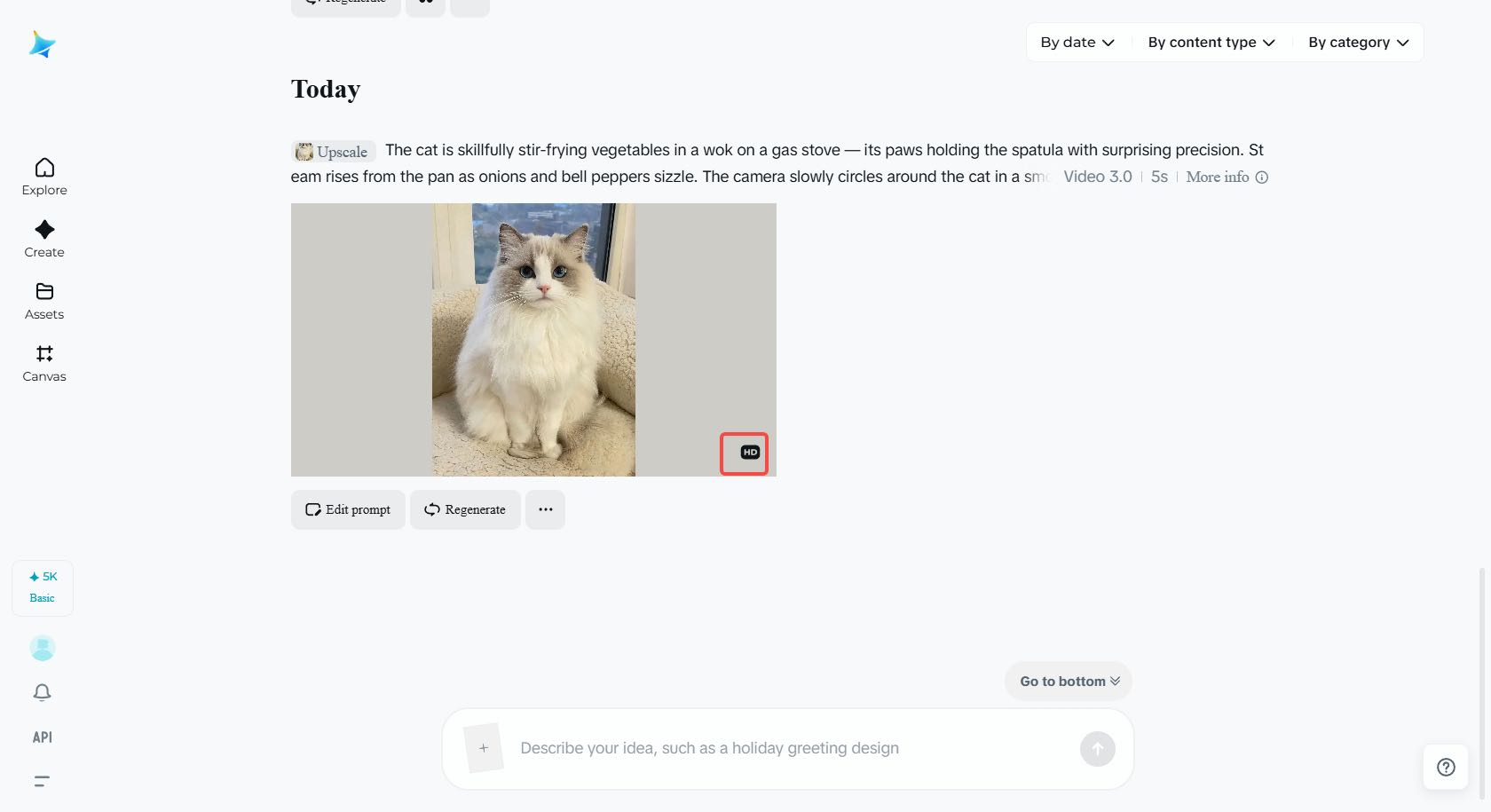This screenshot has width=1491, height=812.
Task: Add a reference image with the plus tile
Action: coord(484,748)
